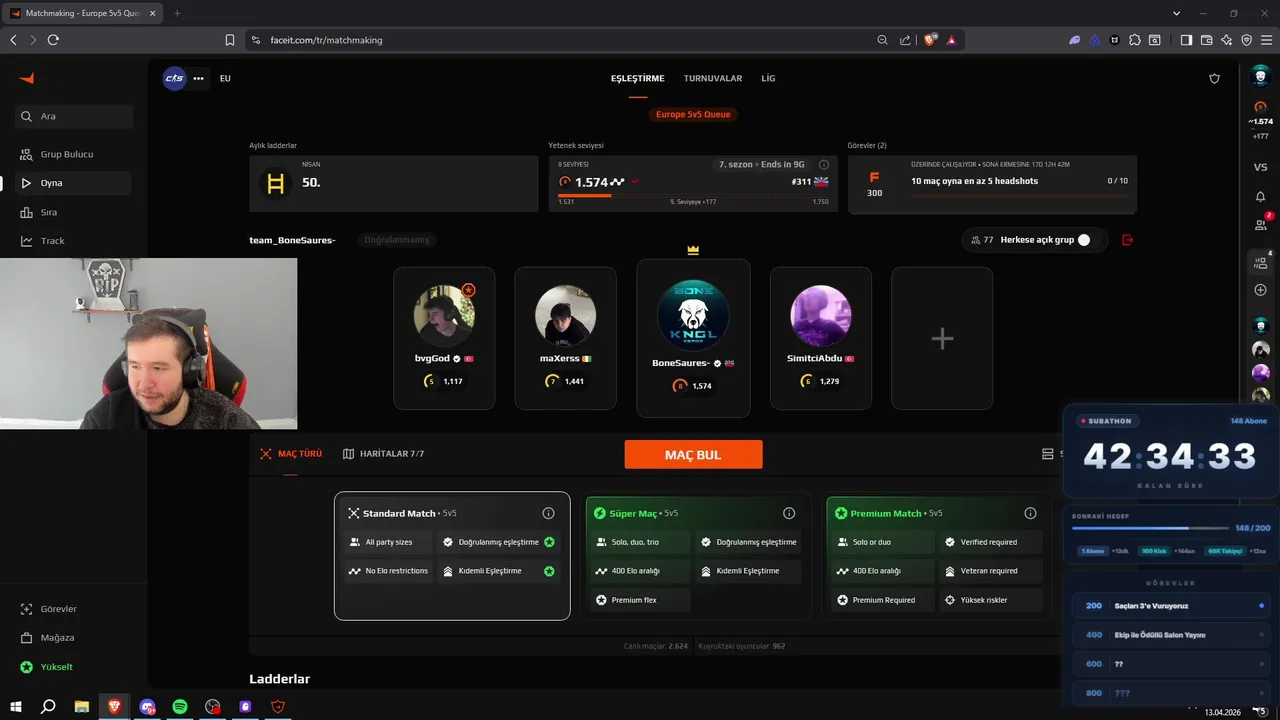Click the Europe 5v5 Queue badge
This screenshot has height=720, width=1280.
693,114
